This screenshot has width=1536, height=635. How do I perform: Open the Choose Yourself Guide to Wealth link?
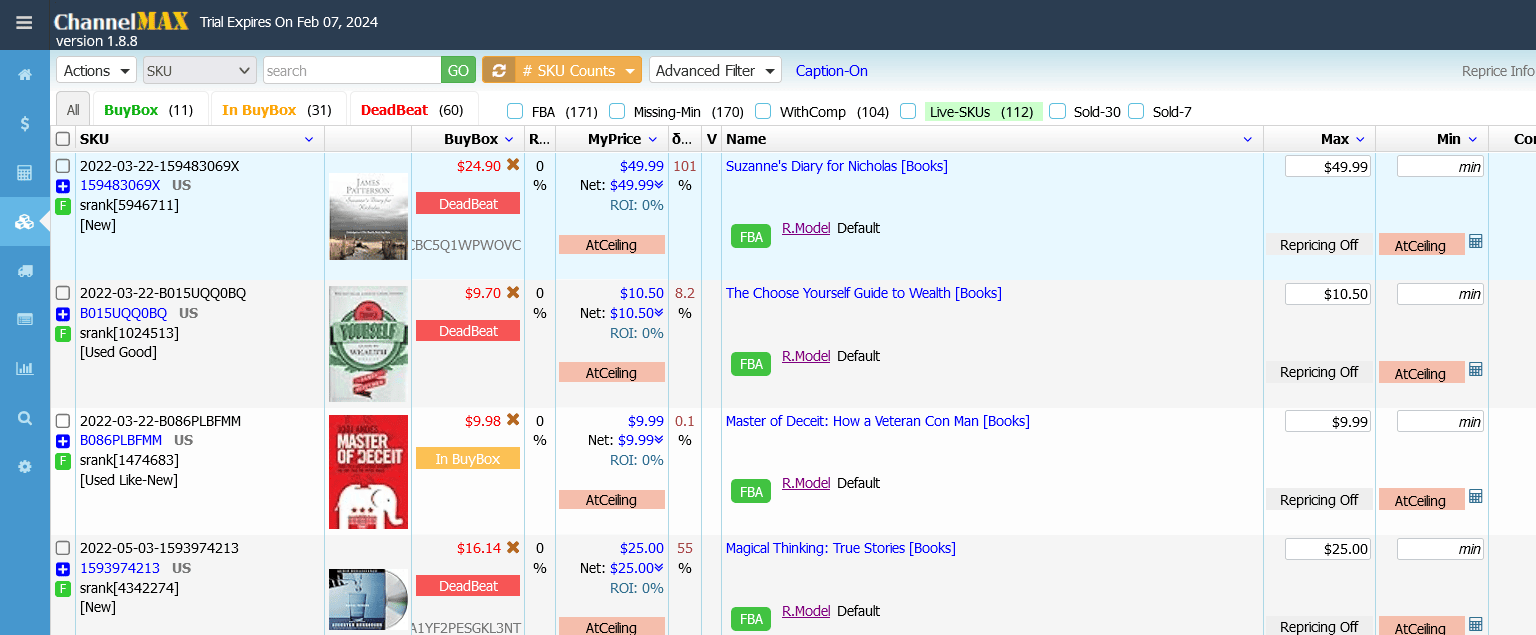coord(864,292)
